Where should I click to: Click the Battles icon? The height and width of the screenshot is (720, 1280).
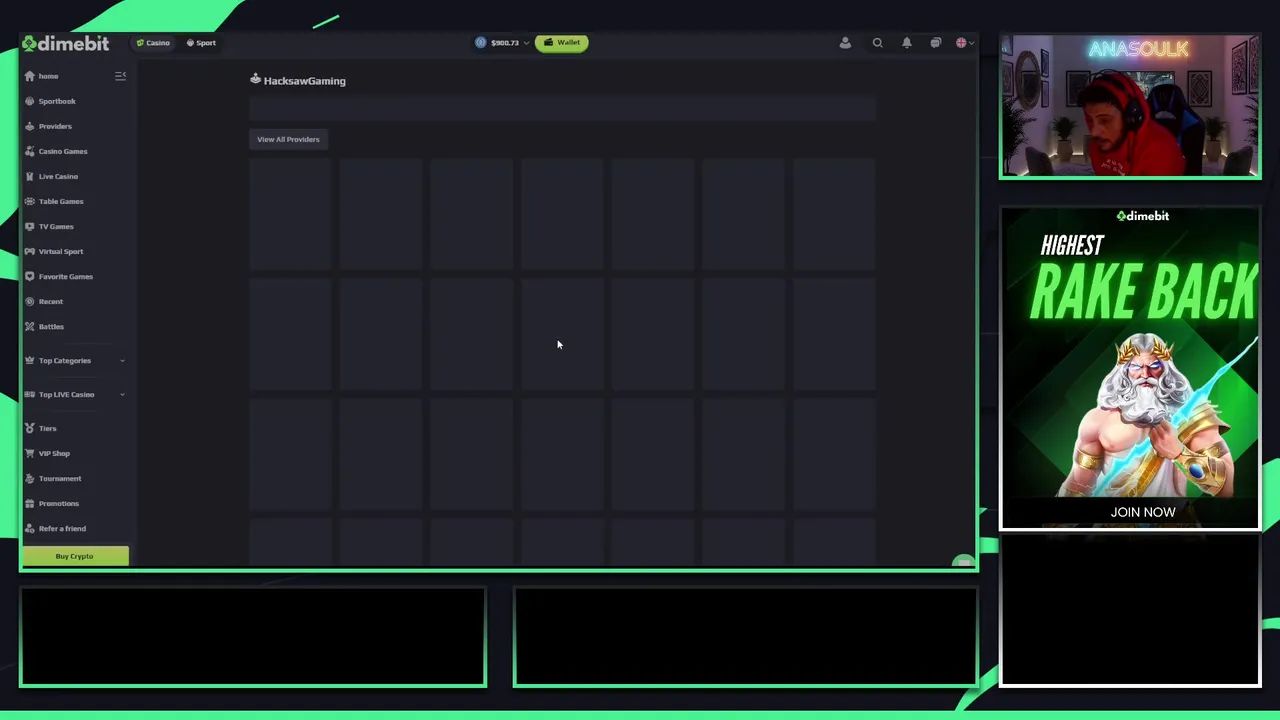29,326
